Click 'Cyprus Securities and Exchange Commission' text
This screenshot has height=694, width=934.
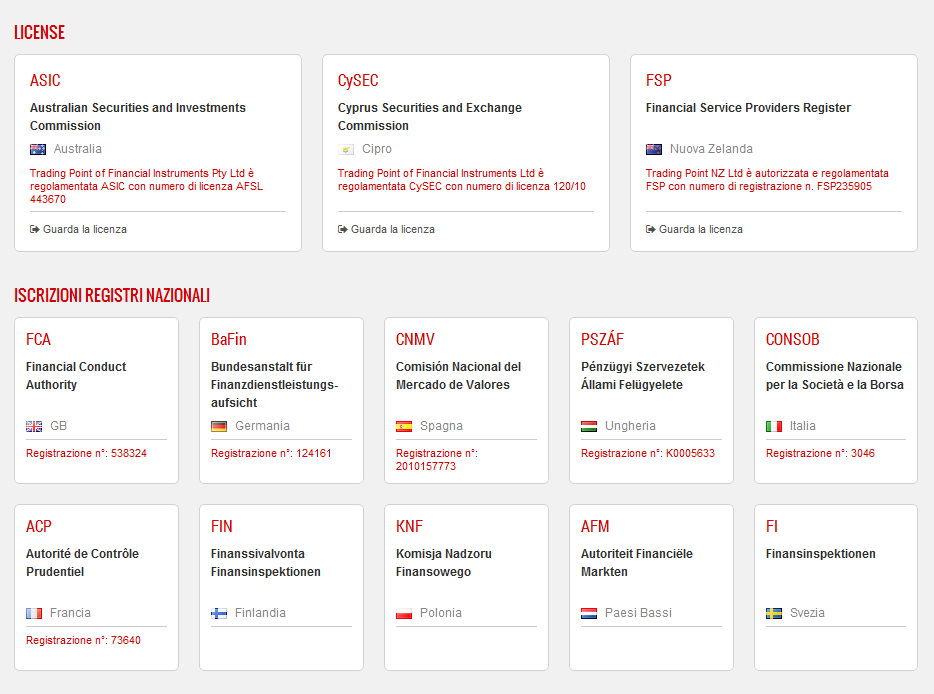pyautogui.click(x=429, y=117)
